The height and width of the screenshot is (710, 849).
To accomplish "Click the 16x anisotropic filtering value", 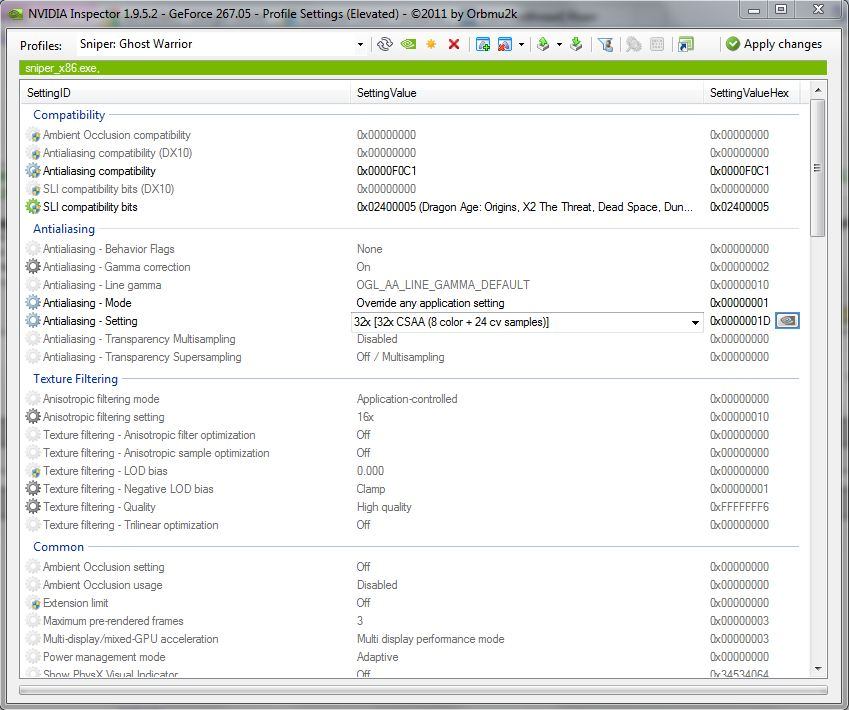I will pos(365,417).
